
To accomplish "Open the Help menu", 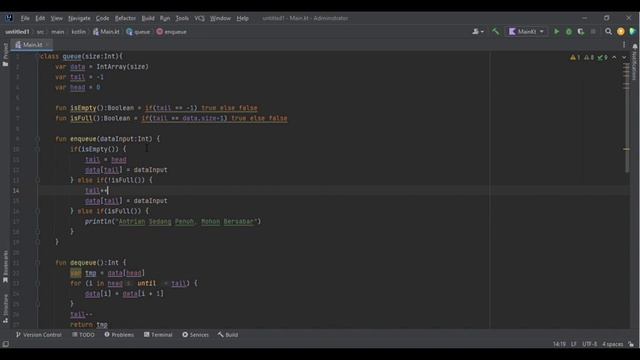I will coord(242,18).
